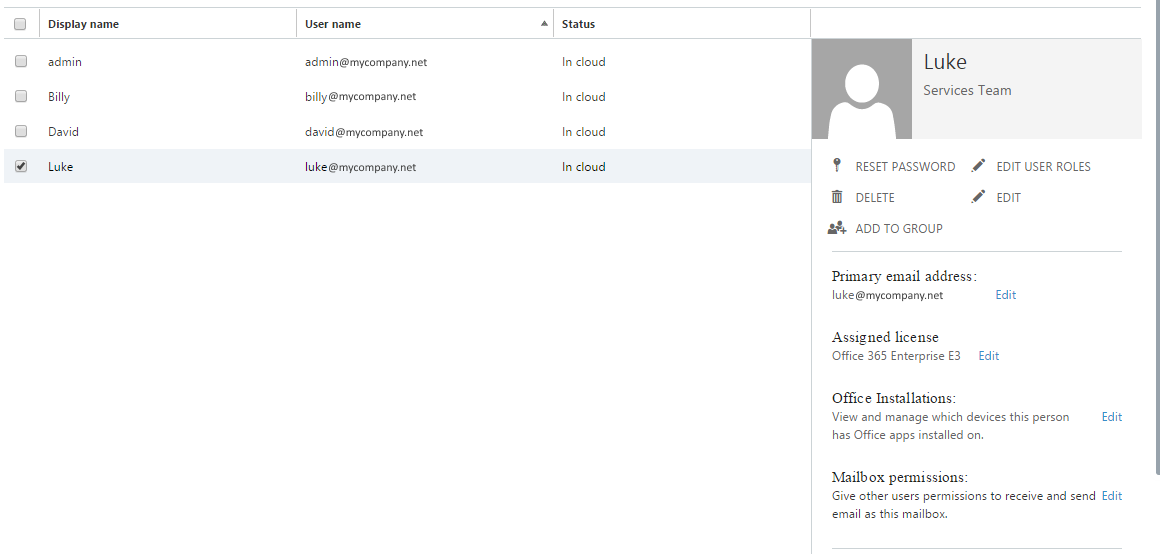The height and width of the screenshot is (554, 1160).
Task: Tick the checkbox next to David
Action: (x=21, y=132)
